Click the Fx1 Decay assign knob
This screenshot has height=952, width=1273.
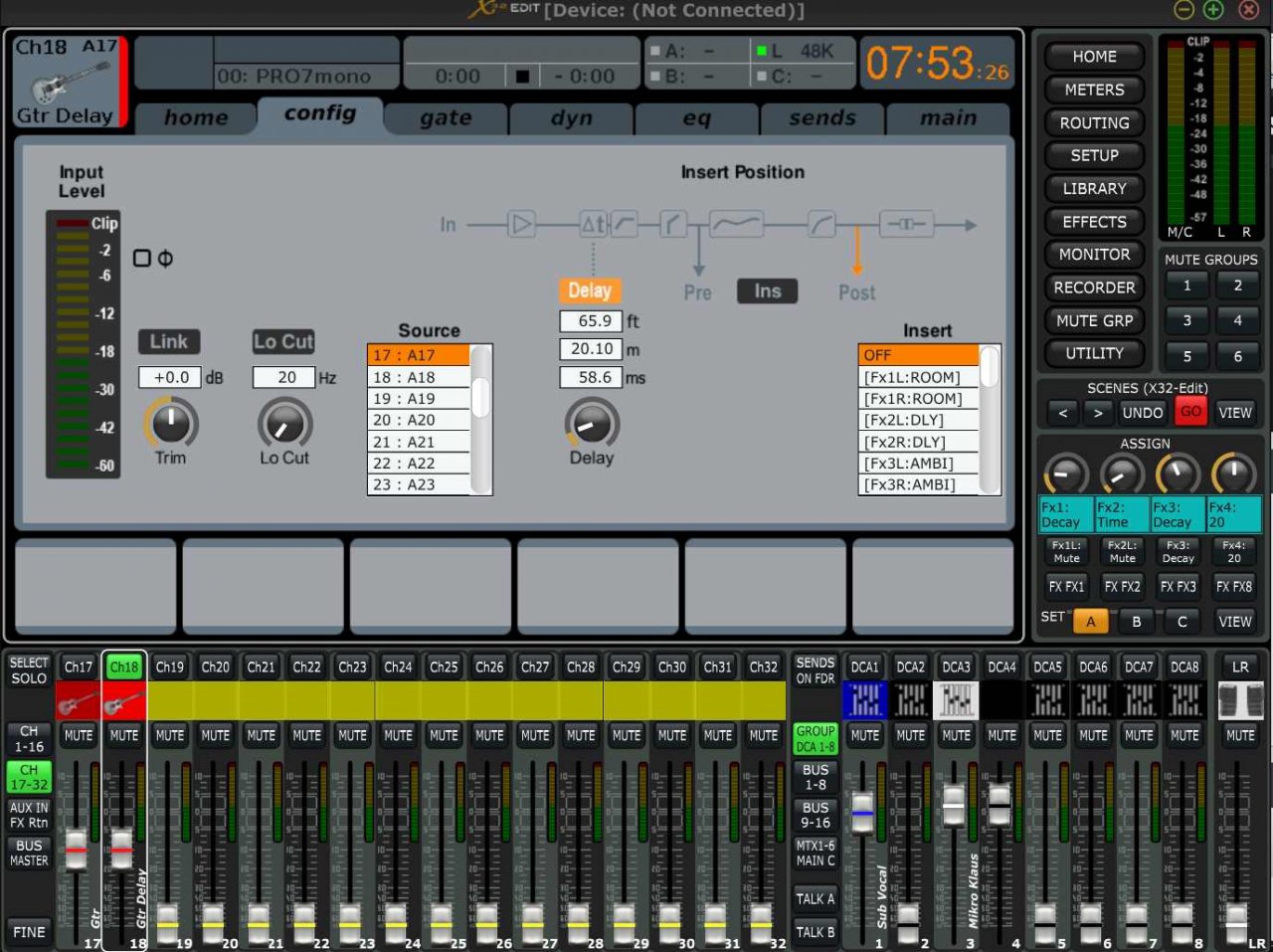tap(1066, 476)
